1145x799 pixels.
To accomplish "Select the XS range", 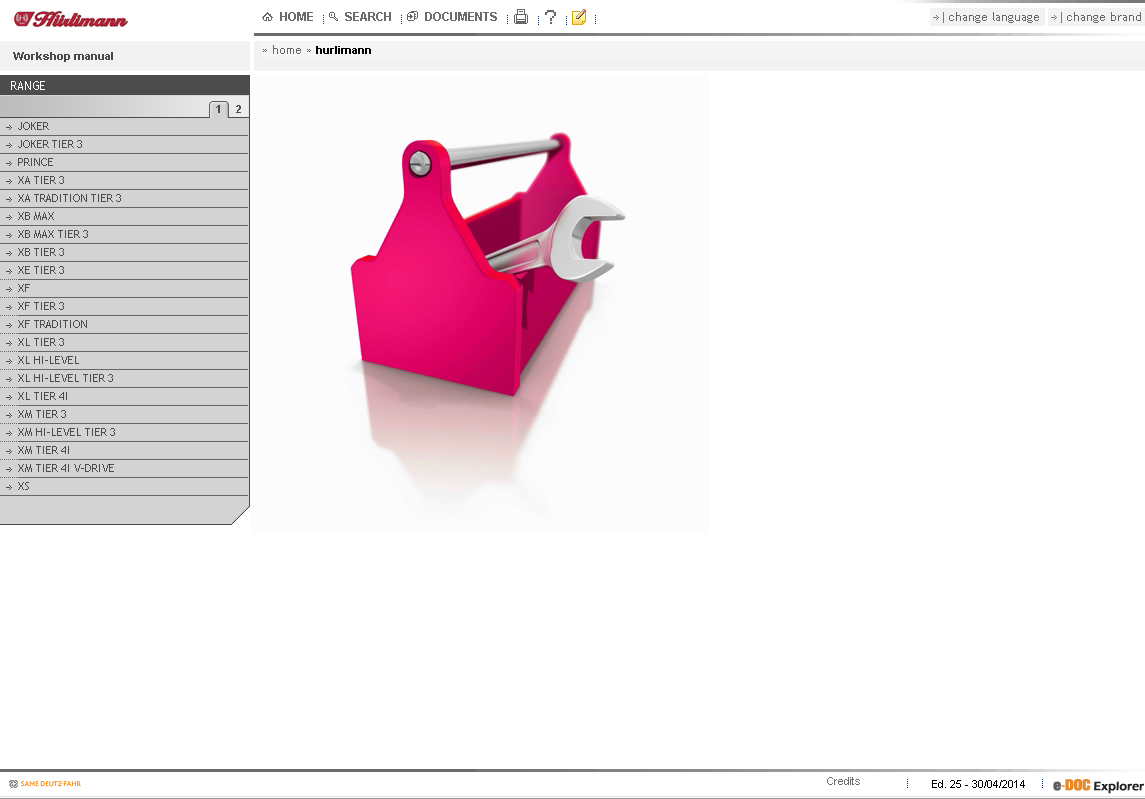I will pyautogui.click(x=124, y=486).
